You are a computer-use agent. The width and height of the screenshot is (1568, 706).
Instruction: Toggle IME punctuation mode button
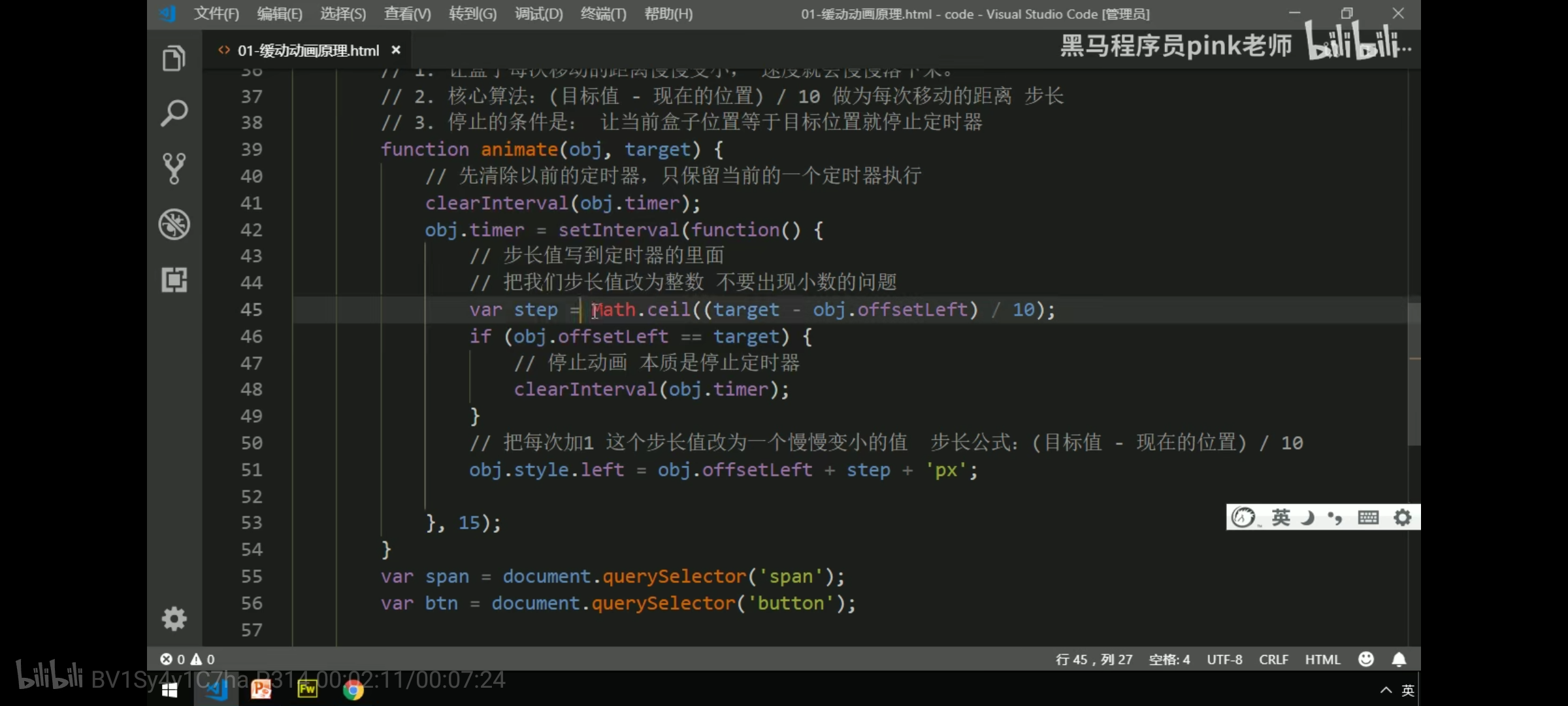(1335, 518)
